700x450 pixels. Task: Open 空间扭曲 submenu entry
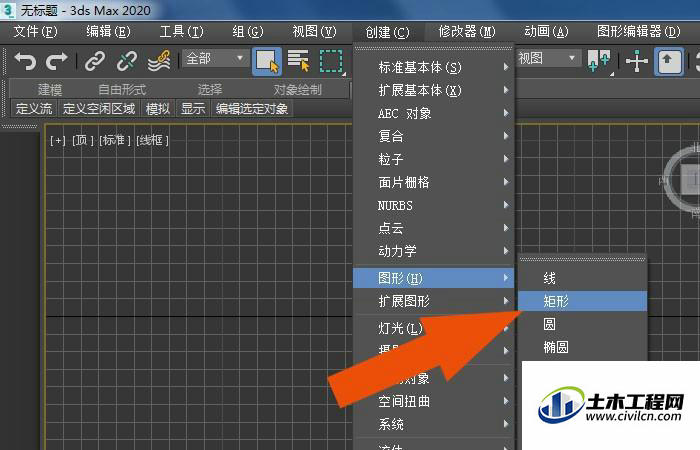(x=433, y=401)
